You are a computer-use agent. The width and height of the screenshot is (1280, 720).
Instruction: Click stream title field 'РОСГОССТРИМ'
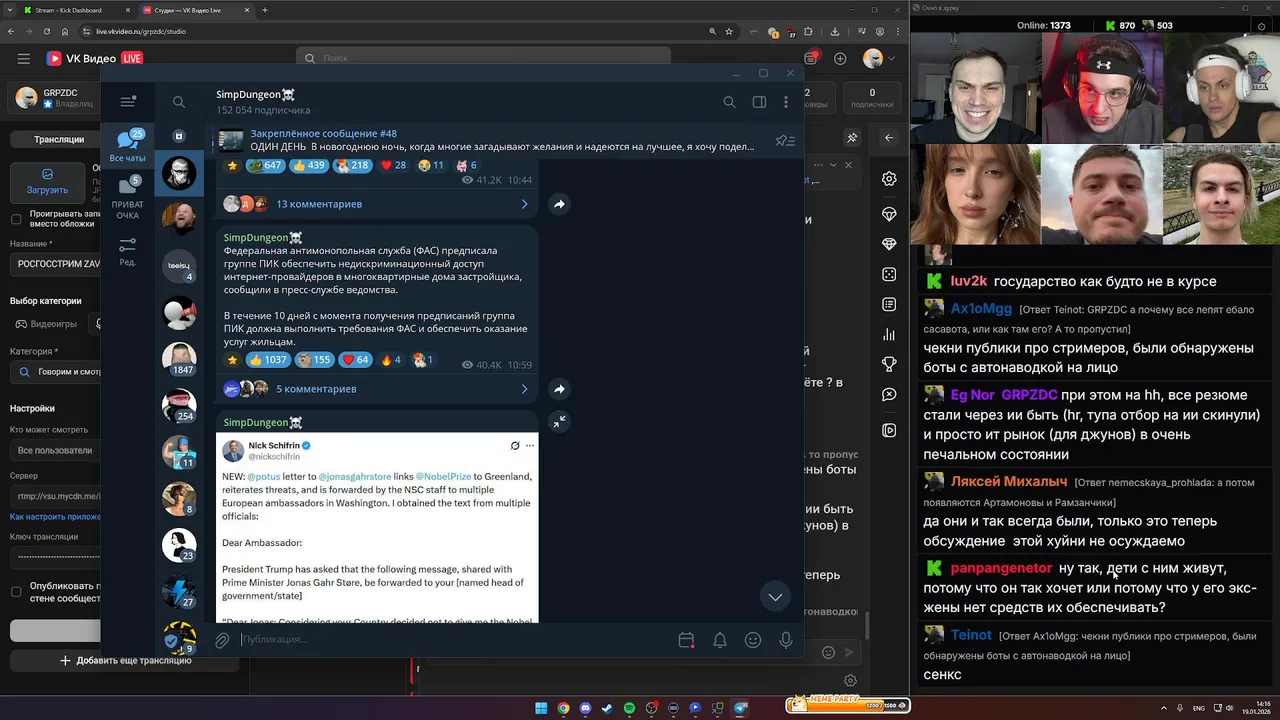pos(56,265)
